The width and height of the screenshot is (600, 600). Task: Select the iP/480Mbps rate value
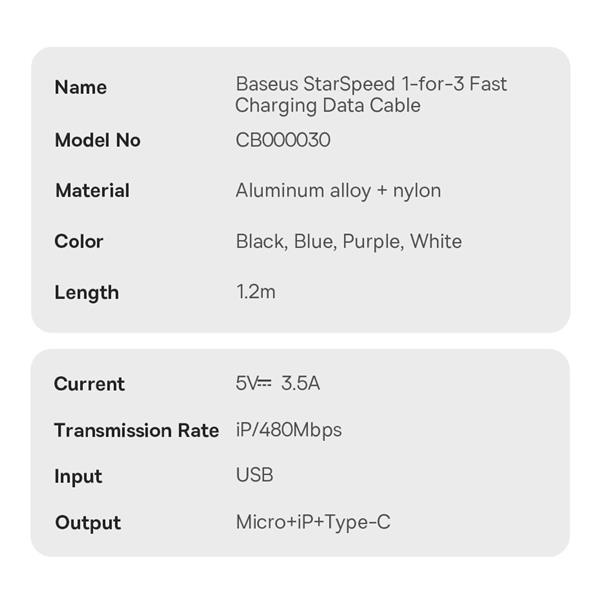(288, 430)
